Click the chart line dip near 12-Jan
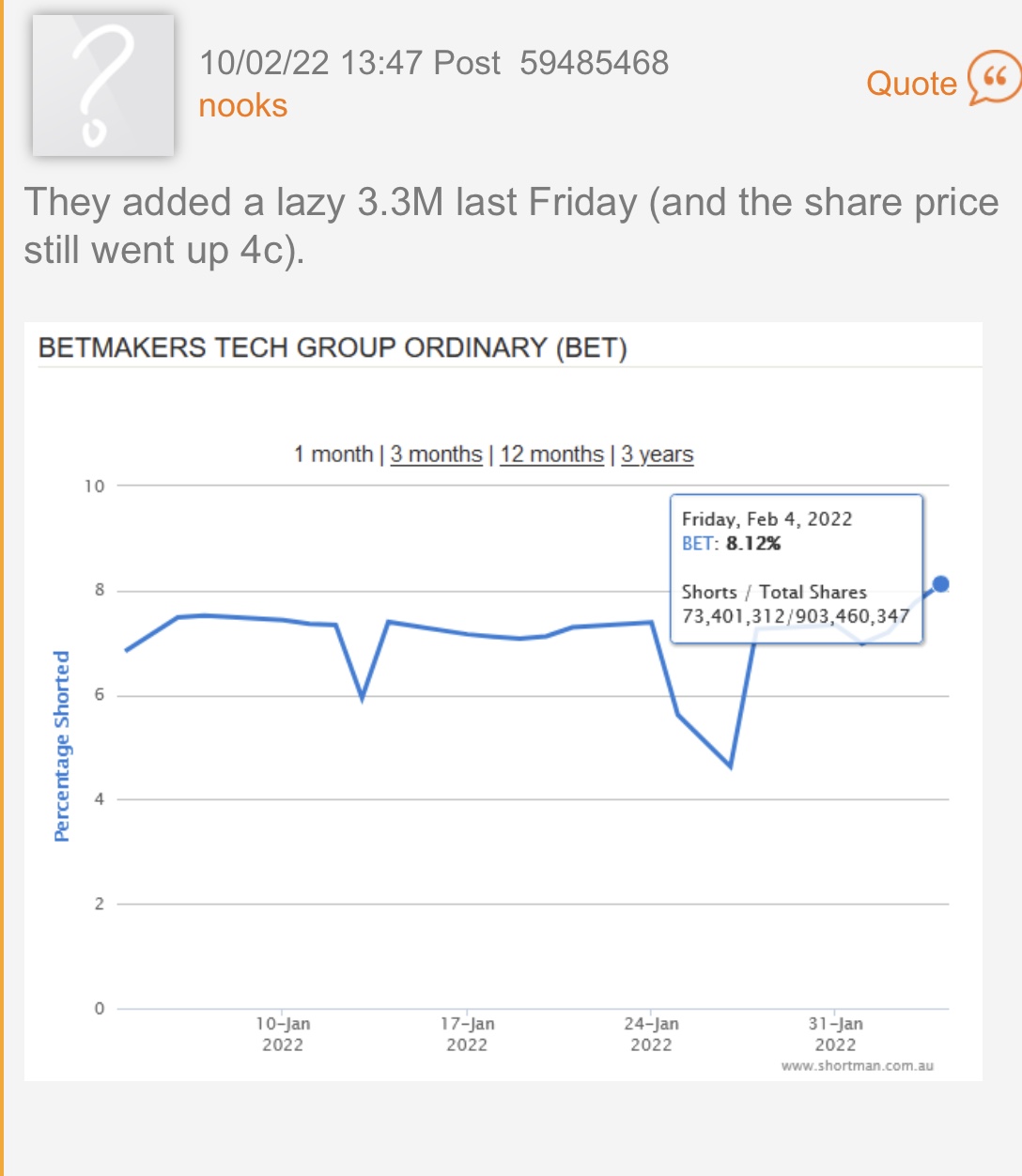The height and width of the screenshot is (1176, 1022). [362, 698]
